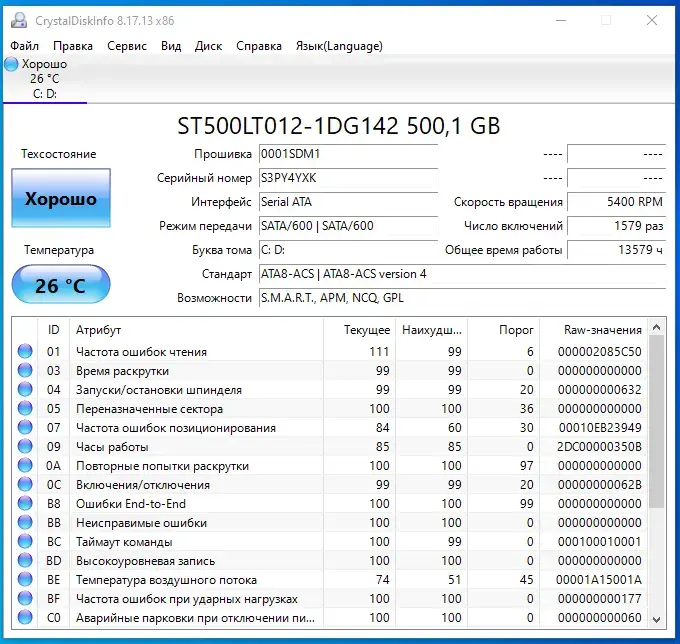Click the Возможности field S.M.A.R.T., APM
The image size is (680, 644).
(x=462, y=298)
